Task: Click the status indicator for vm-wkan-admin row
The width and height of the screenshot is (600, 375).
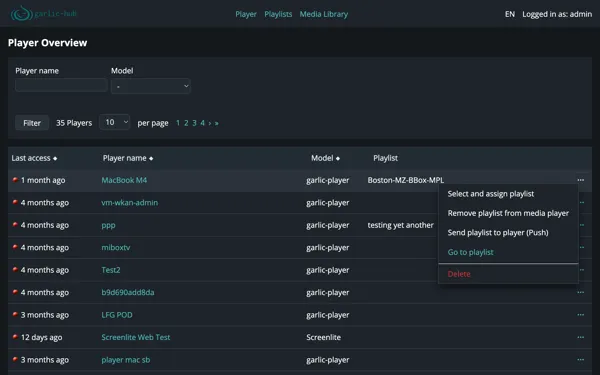Action: [15, 202]
